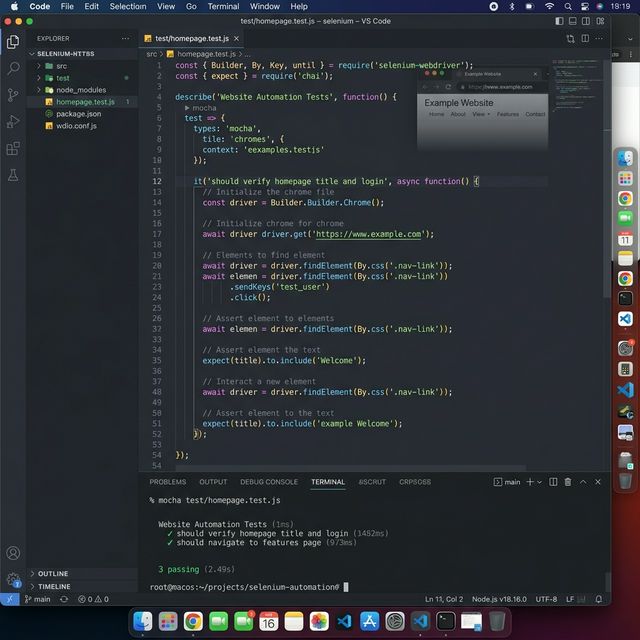640x640 pixels.
Task: Switch to DEBUG CONSOLE tab
Action: [x=269, y=482]
